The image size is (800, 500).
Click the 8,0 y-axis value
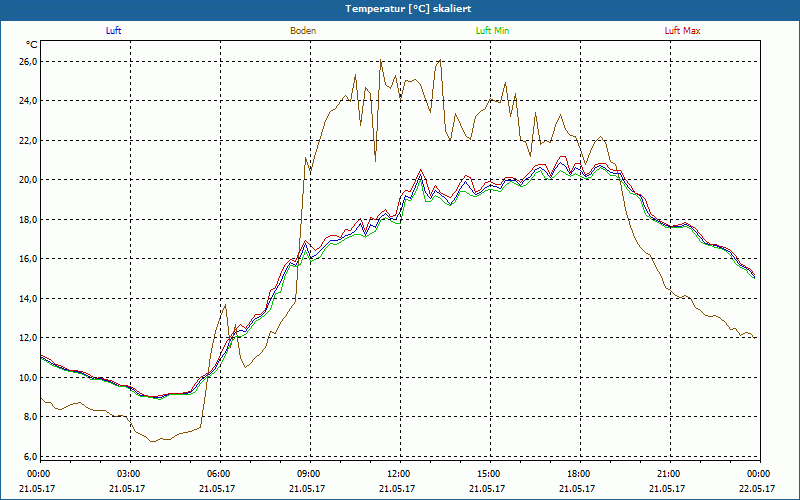pyautogui.click(x=30, y=417)
